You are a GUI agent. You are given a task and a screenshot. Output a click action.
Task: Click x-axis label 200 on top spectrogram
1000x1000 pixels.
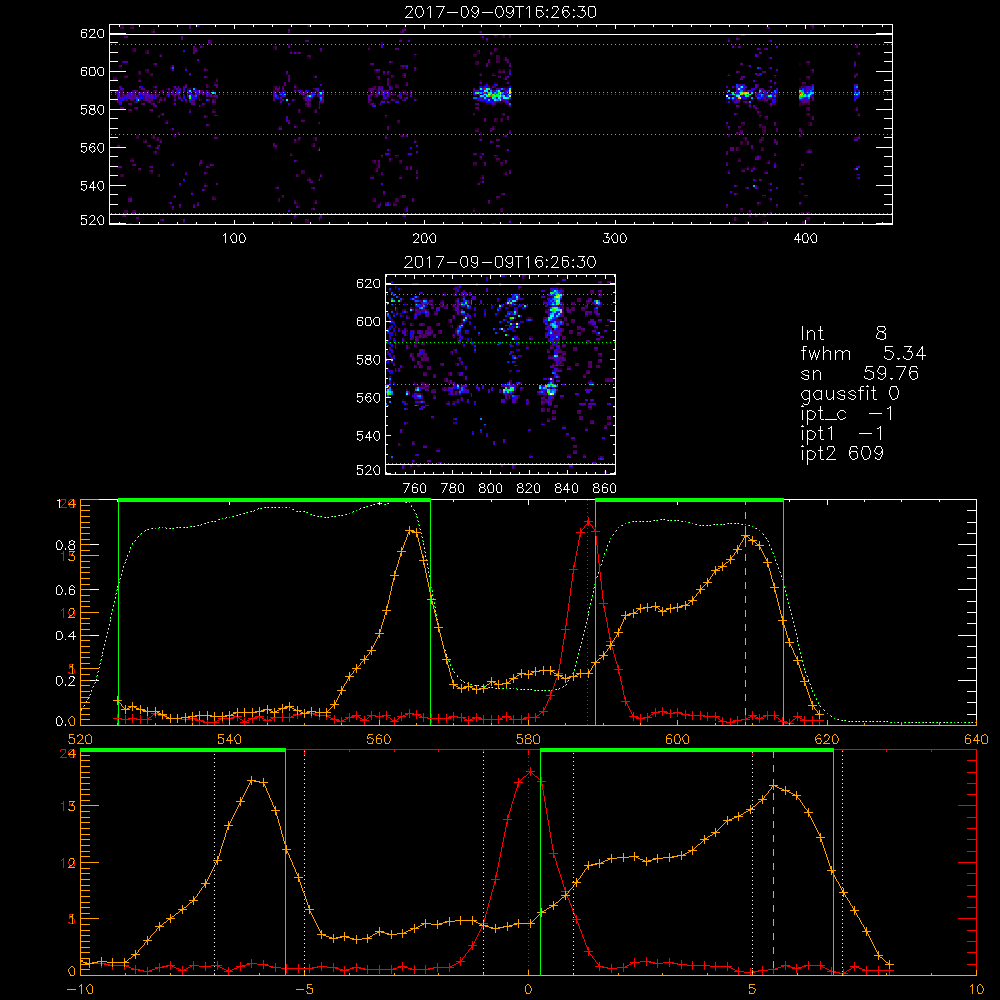[424, 239]
